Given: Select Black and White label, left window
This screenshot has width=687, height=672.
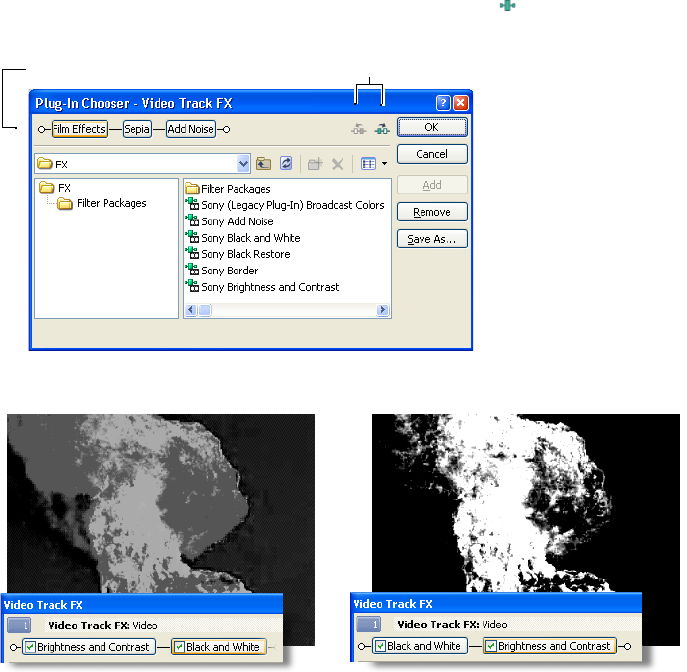Looking at the screenshot, I should click(x=223, y=647).
